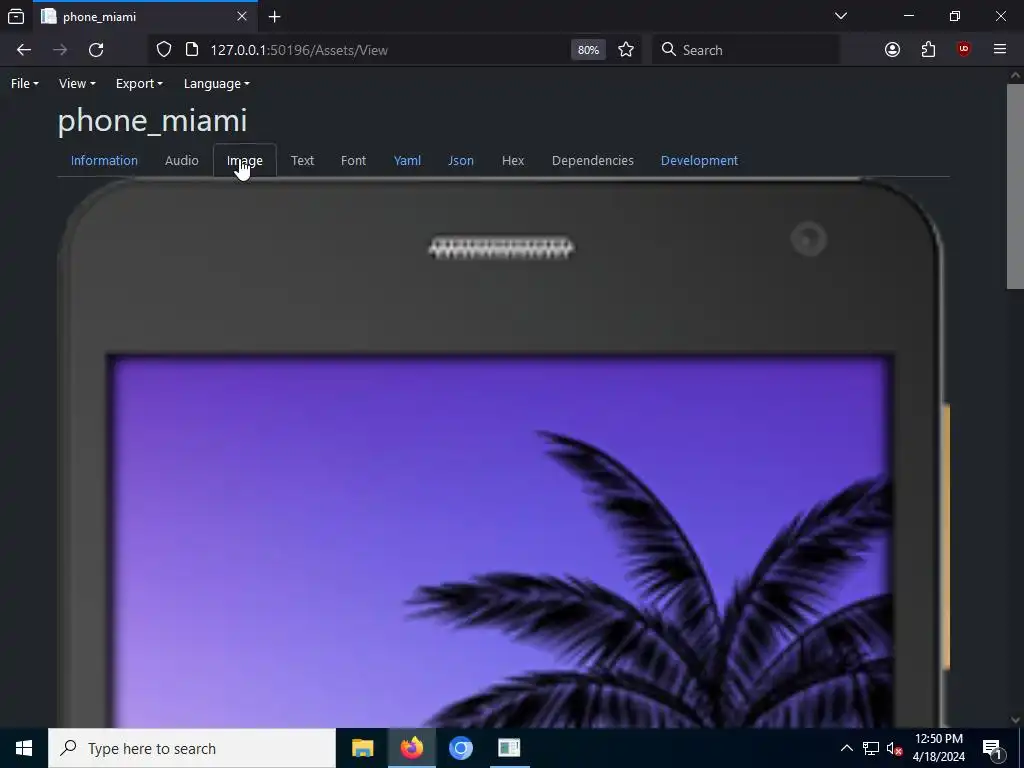Reload the current page
The width and height of the screenshot is (1024, 768).
[x=96, y=50]
